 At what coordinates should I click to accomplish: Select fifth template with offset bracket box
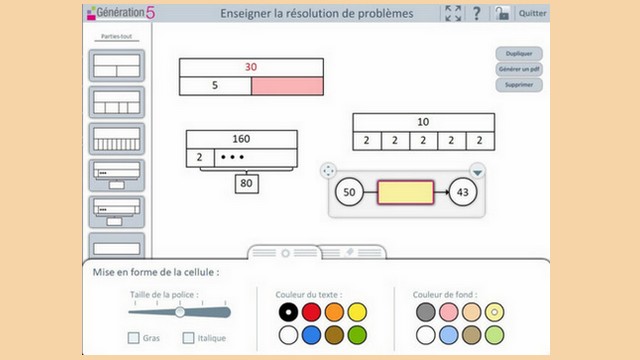(x=117, y=212)
